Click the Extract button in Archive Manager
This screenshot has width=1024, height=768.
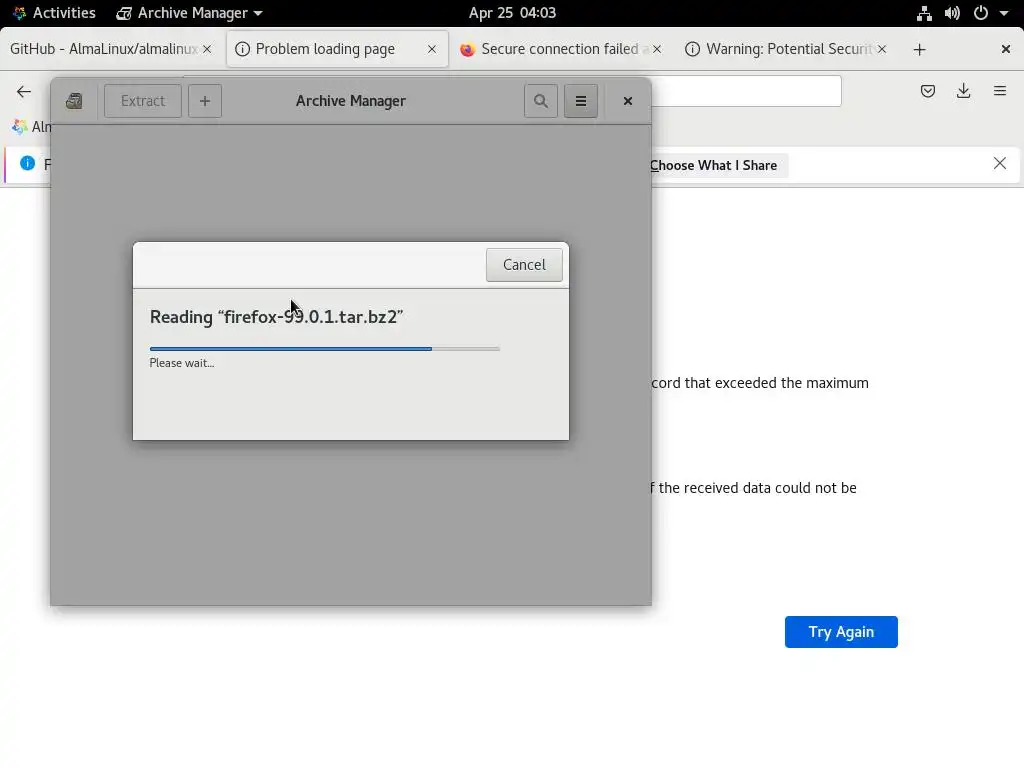tap(142, 101)
